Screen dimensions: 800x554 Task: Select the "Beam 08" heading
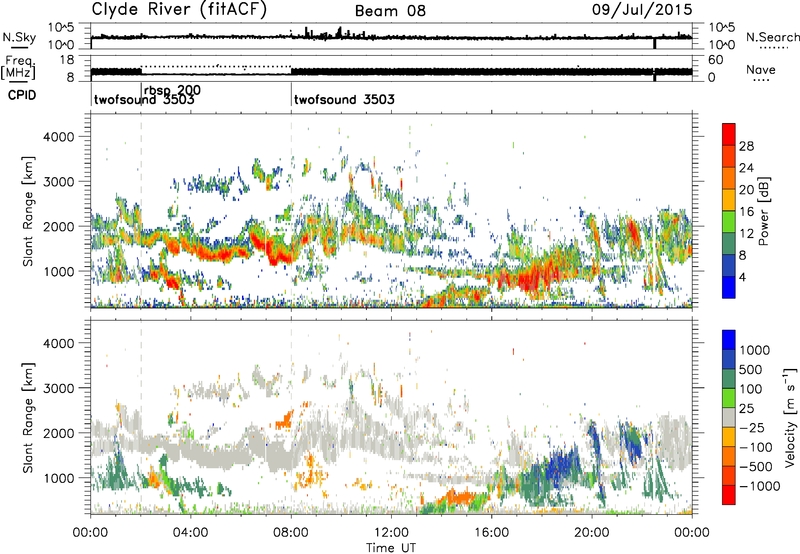390,11
